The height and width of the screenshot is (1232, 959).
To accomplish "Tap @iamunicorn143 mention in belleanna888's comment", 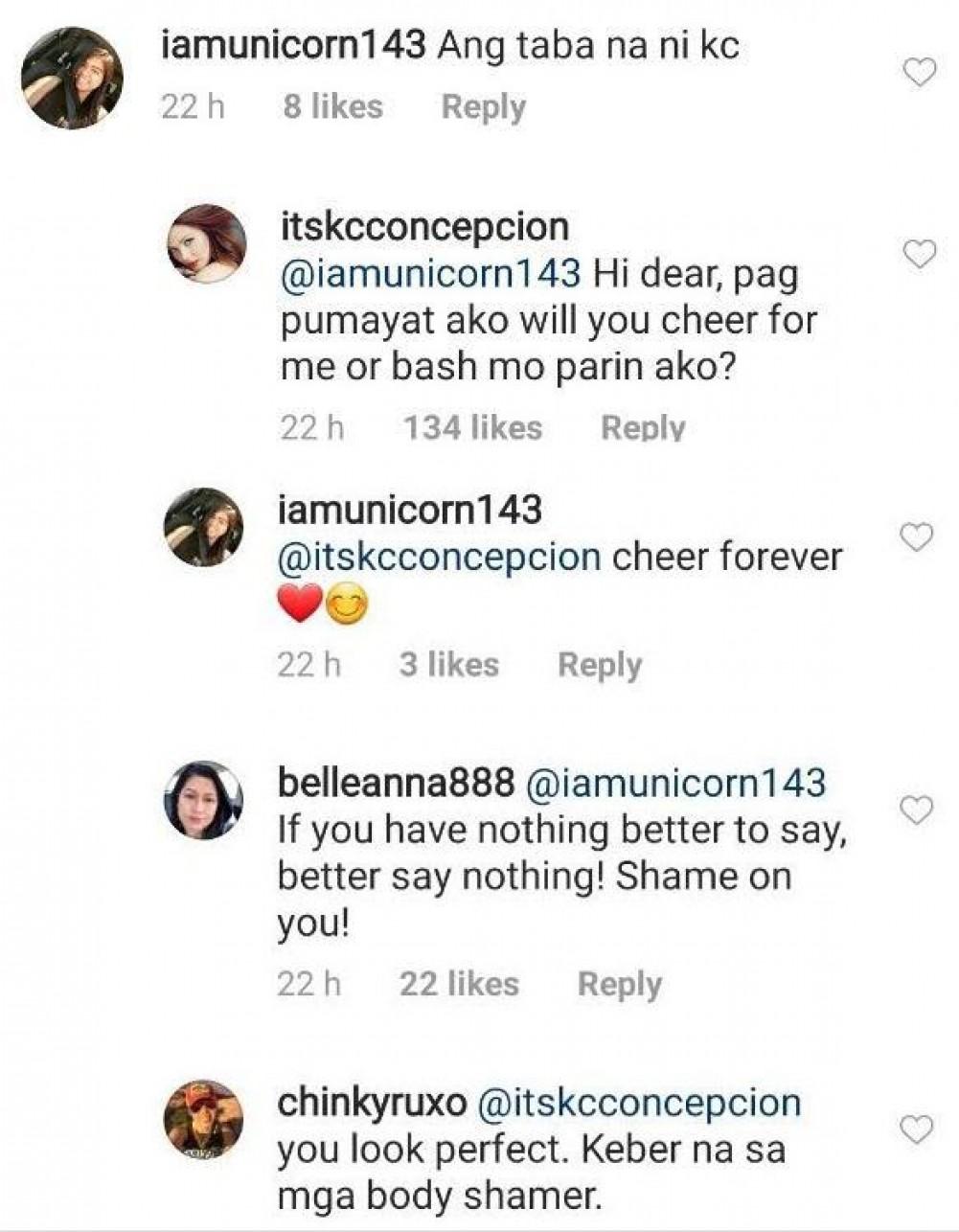I will click(x=675, y=783).
